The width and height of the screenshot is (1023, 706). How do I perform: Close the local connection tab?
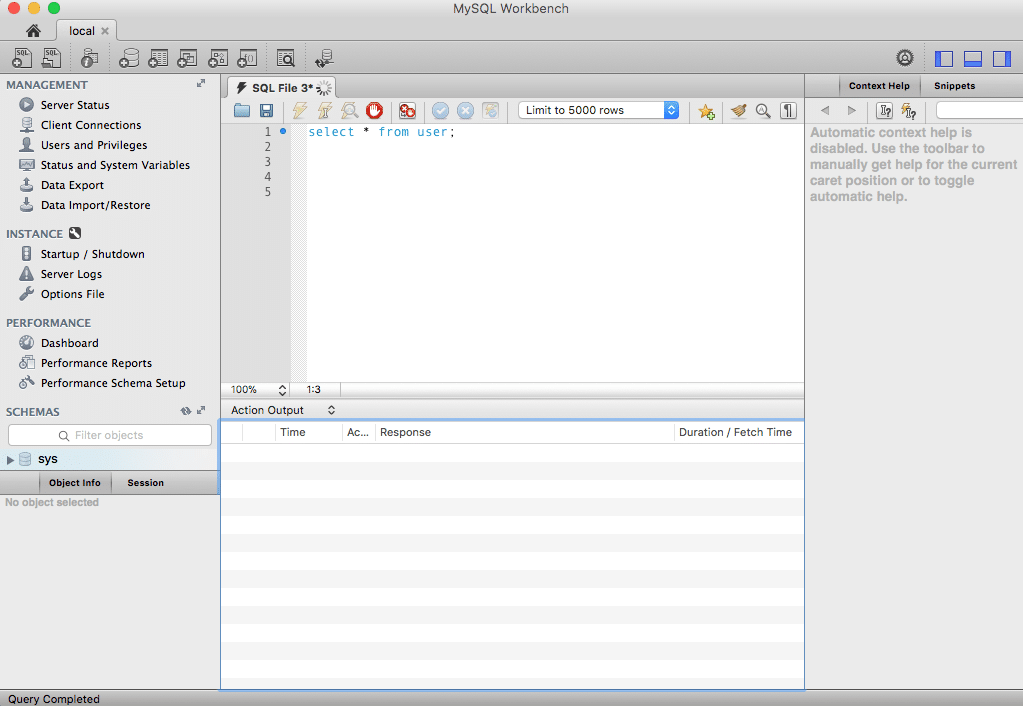(104, 31)
